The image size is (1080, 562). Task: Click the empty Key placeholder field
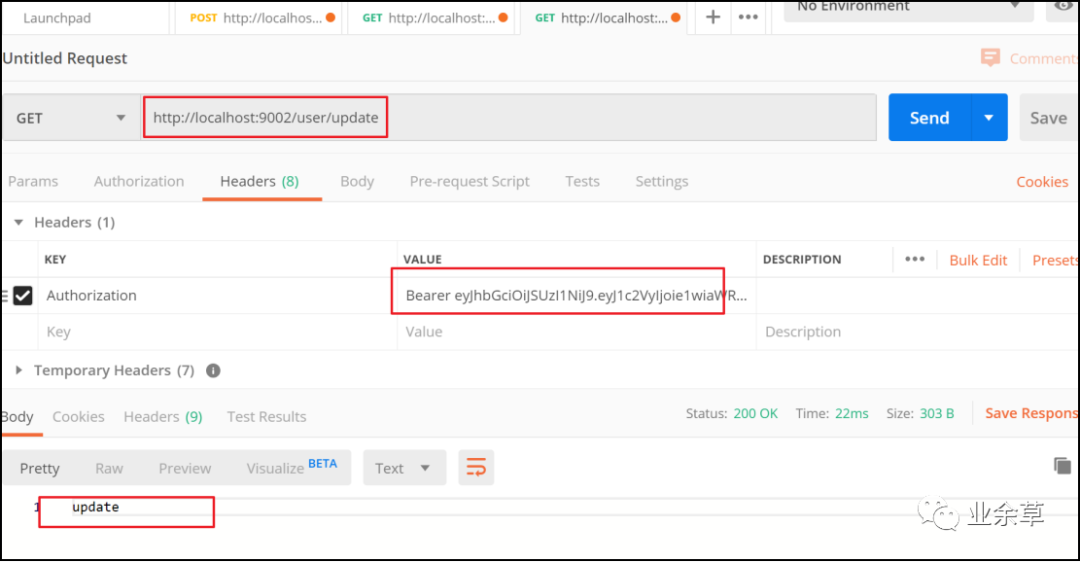click(217, 332)
